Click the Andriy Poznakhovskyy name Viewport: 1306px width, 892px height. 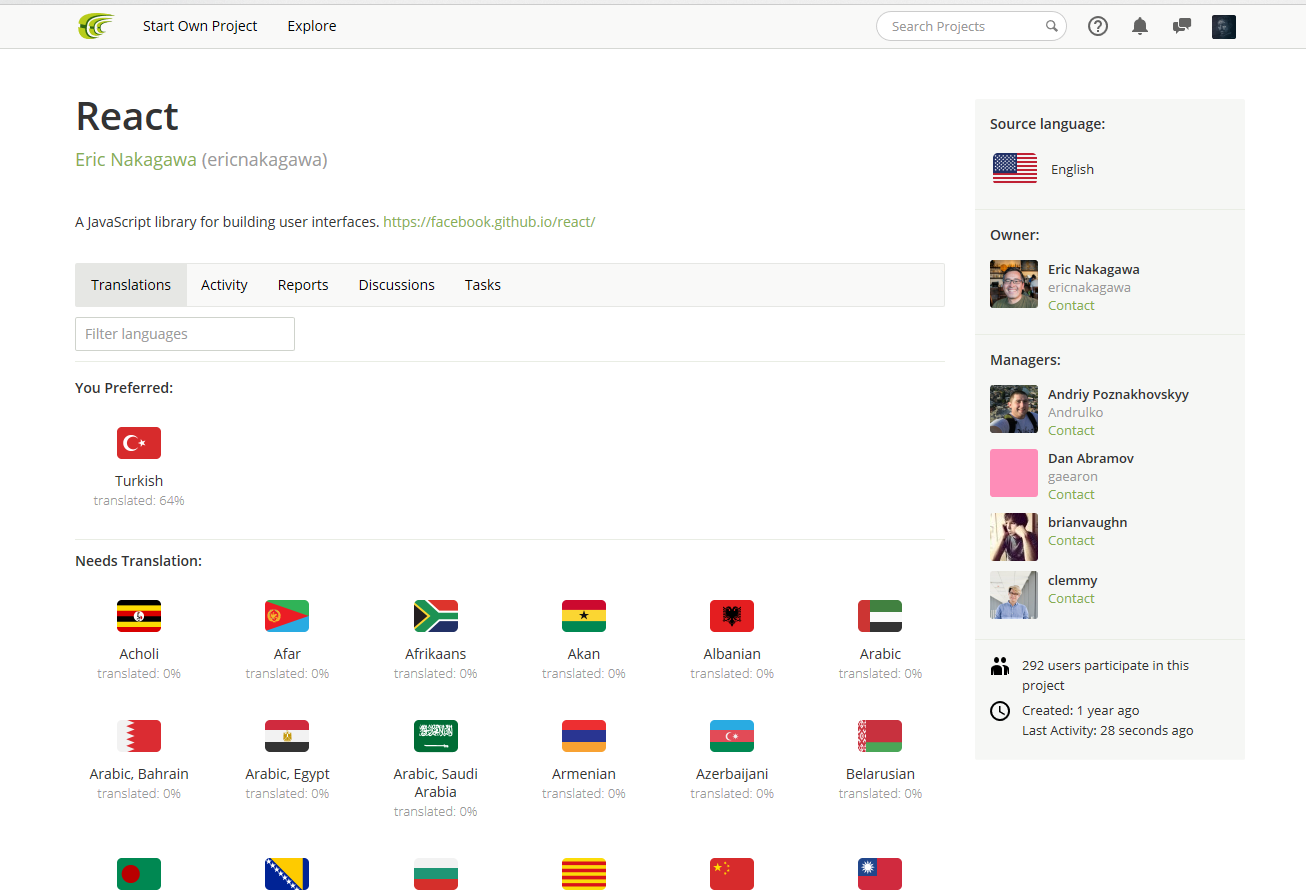tap(1118, 395)
